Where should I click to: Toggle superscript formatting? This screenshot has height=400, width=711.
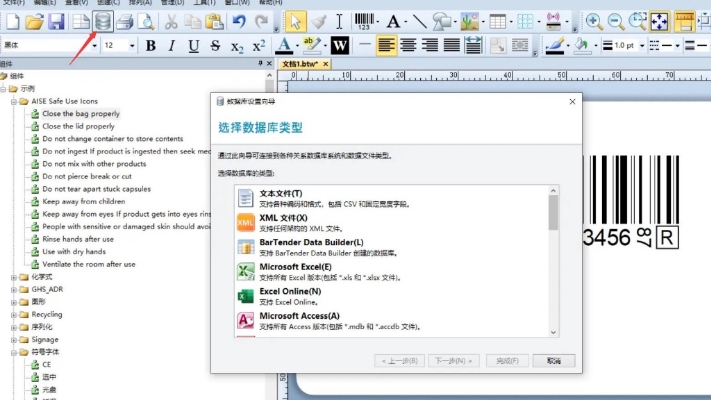tap(258, 45)
